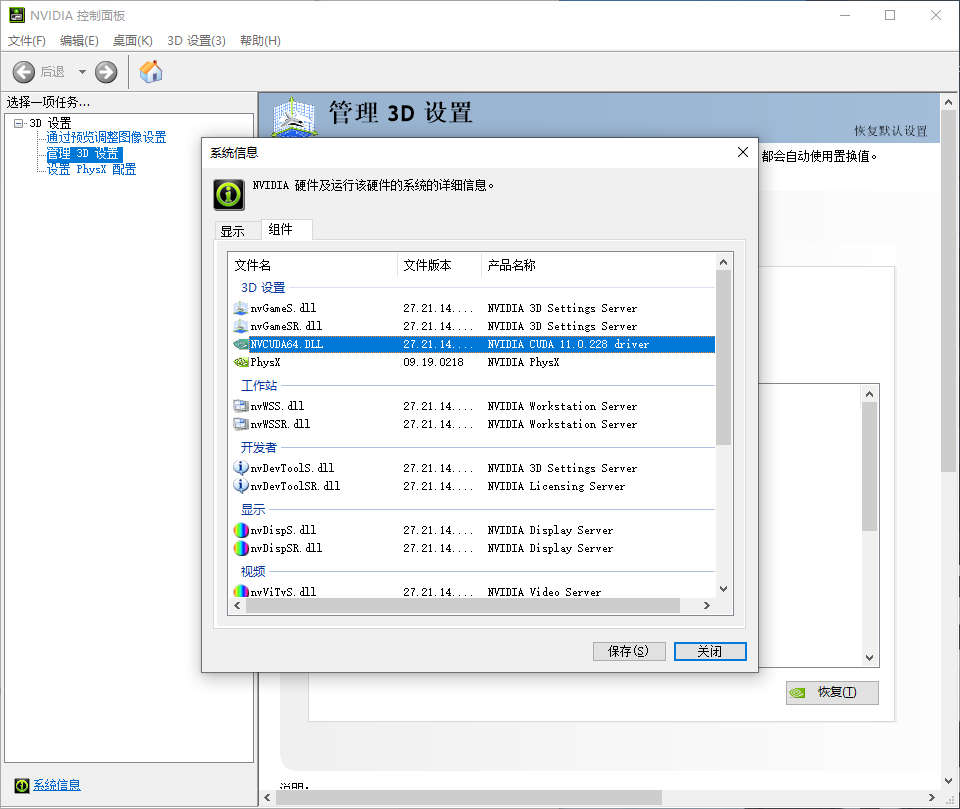
Task: Click the main panel horizontal scroll right arrow
Action: [x=931, y=797]
